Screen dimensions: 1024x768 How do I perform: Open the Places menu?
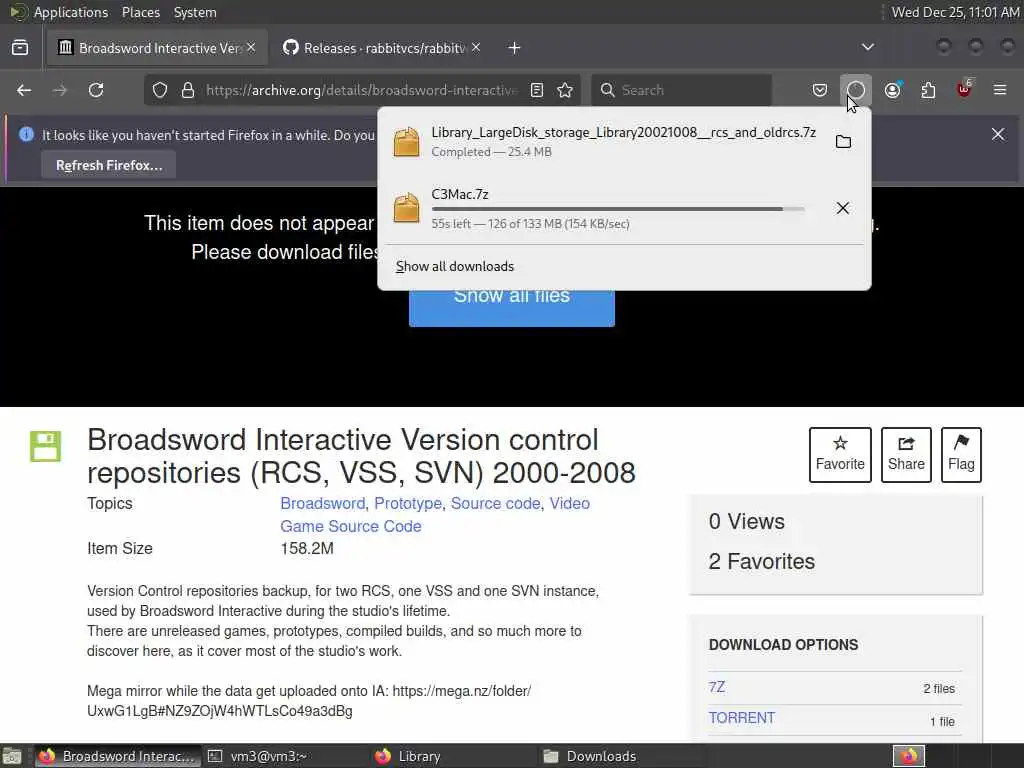click(x=140, y=12)
